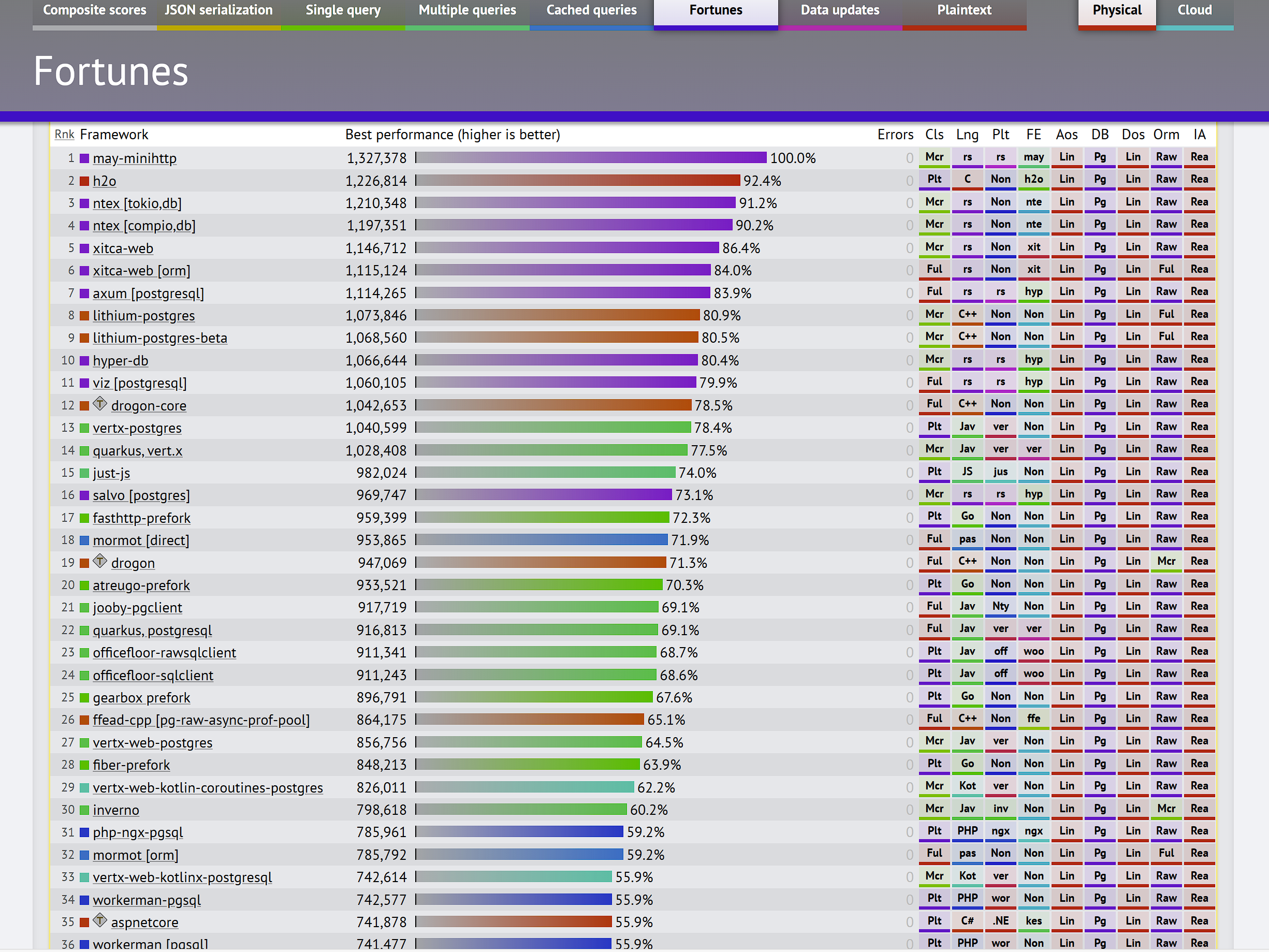The height and width of the screenshot is (952, 1269).
Task: Open xitca-web [orm] link
Action: tap(142, 271)
